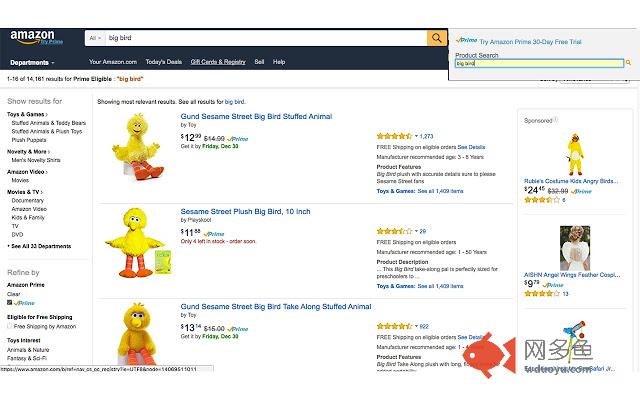Uncheck the Prime filter checkbox
The width and height of the screenshot is (640, 400).
click(10, 302)
